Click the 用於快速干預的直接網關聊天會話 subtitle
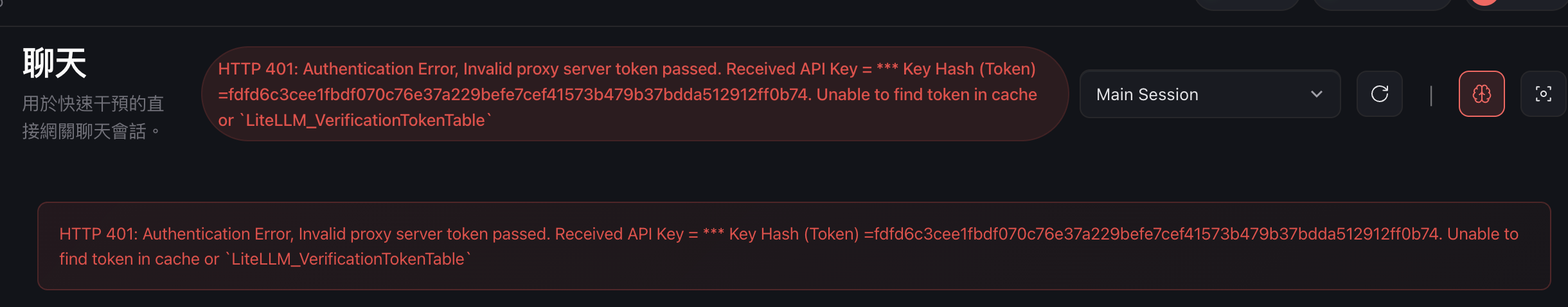This screenshot has height=307, width=1568. (x=93, y=117)
